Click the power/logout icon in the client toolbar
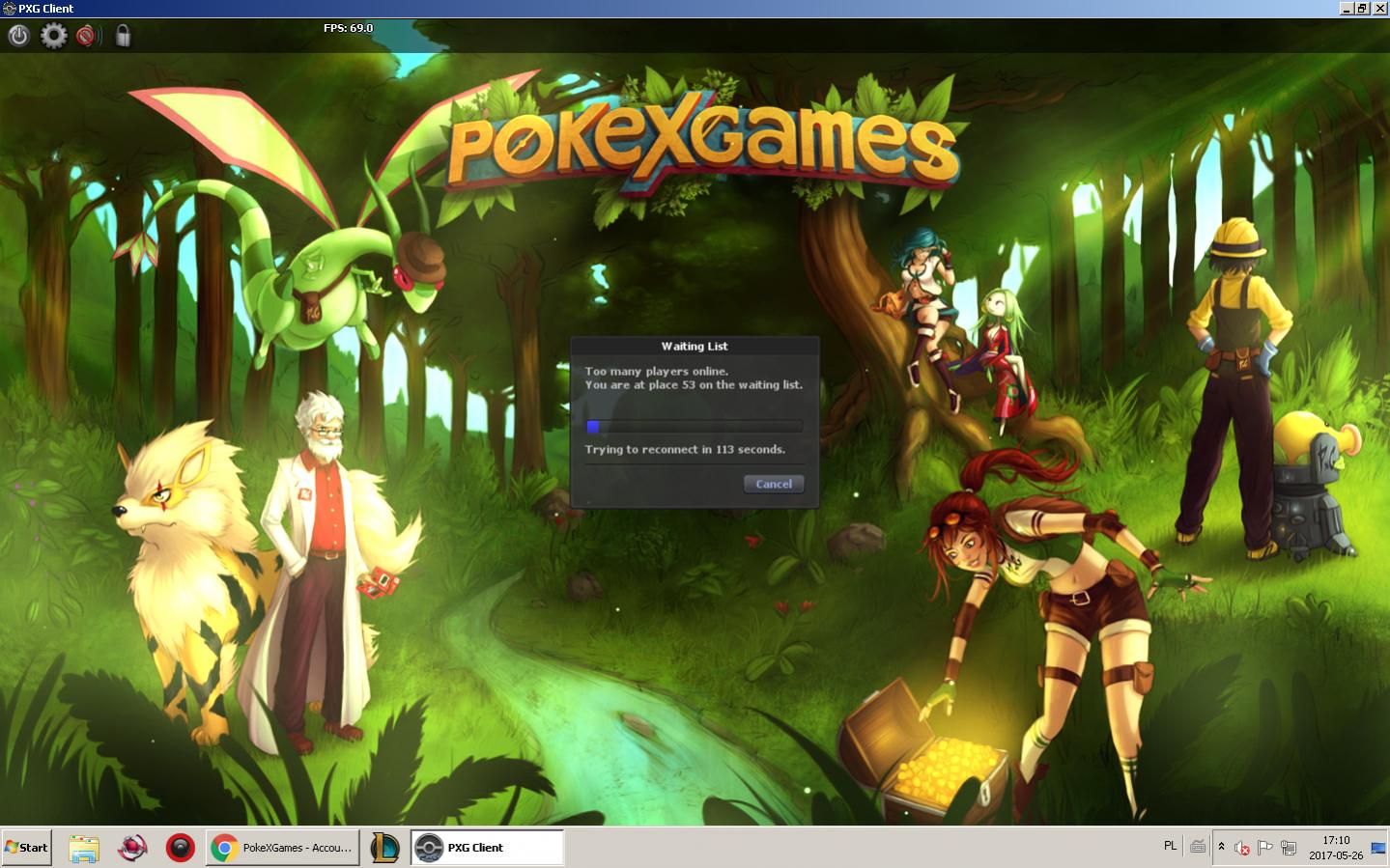The image size is (1390, 868). [18, 36]
